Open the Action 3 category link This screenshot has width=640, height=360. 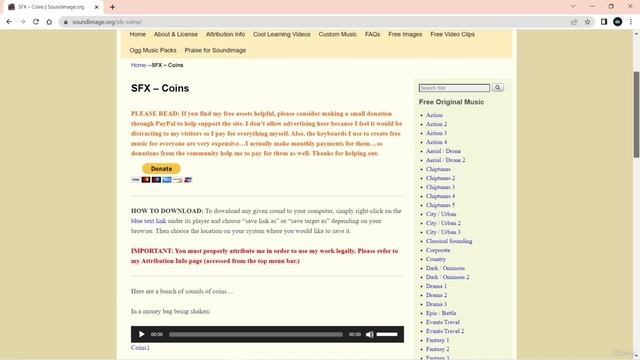click(x=436, y=133)
